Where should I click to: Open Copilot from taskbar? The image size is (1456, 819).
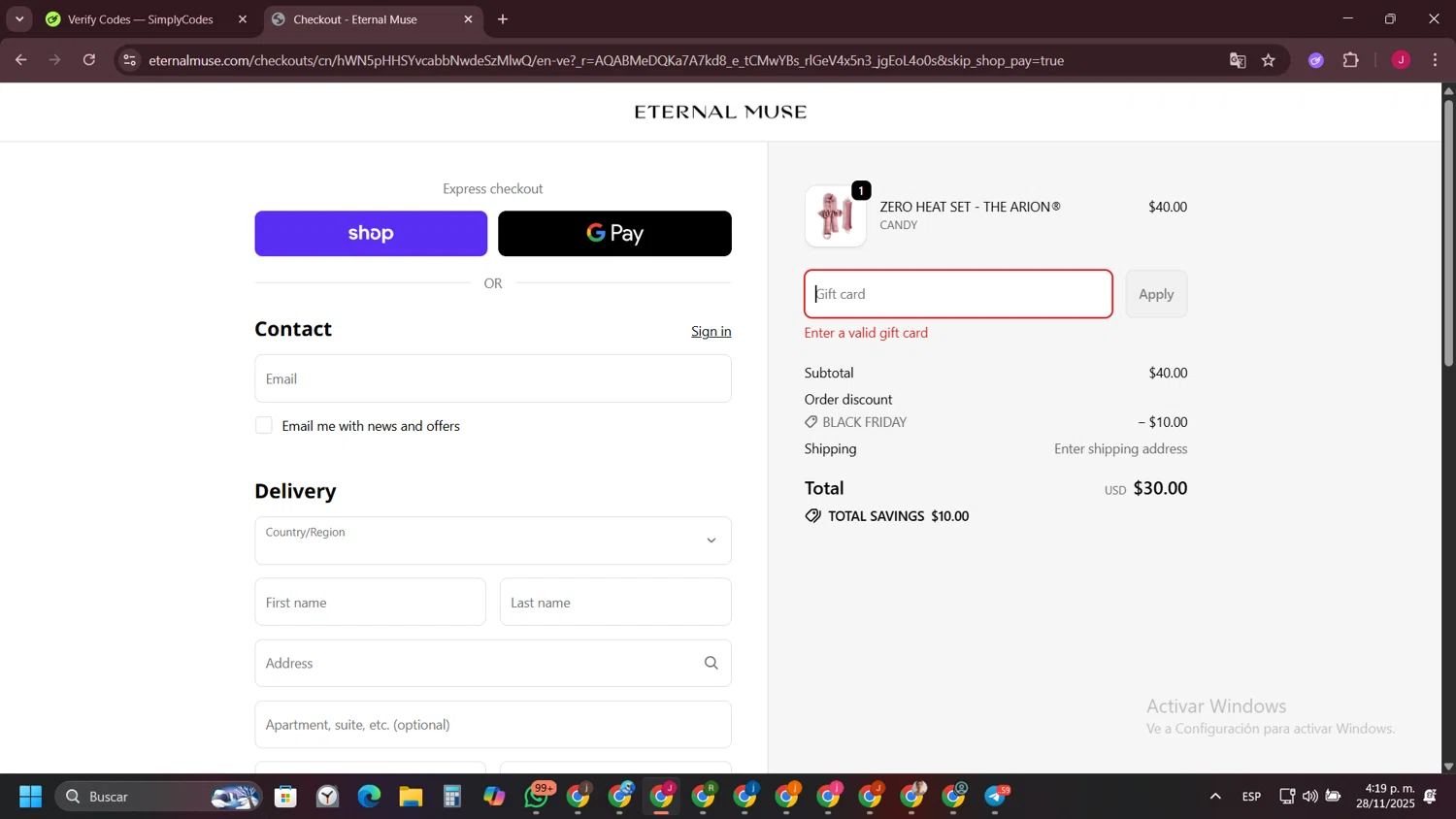494,797
